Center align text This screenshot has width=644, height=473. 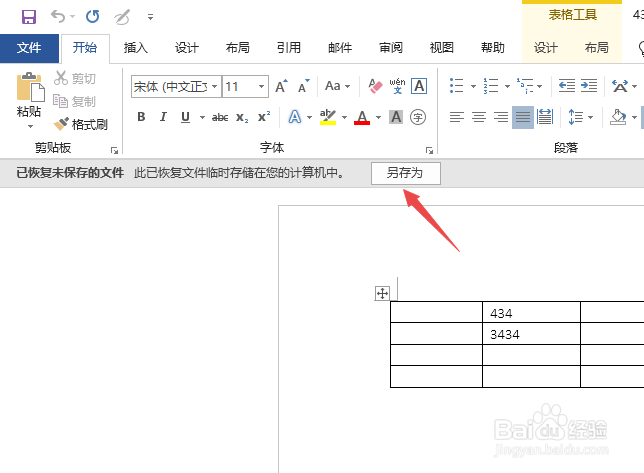(x=478, y=117)
